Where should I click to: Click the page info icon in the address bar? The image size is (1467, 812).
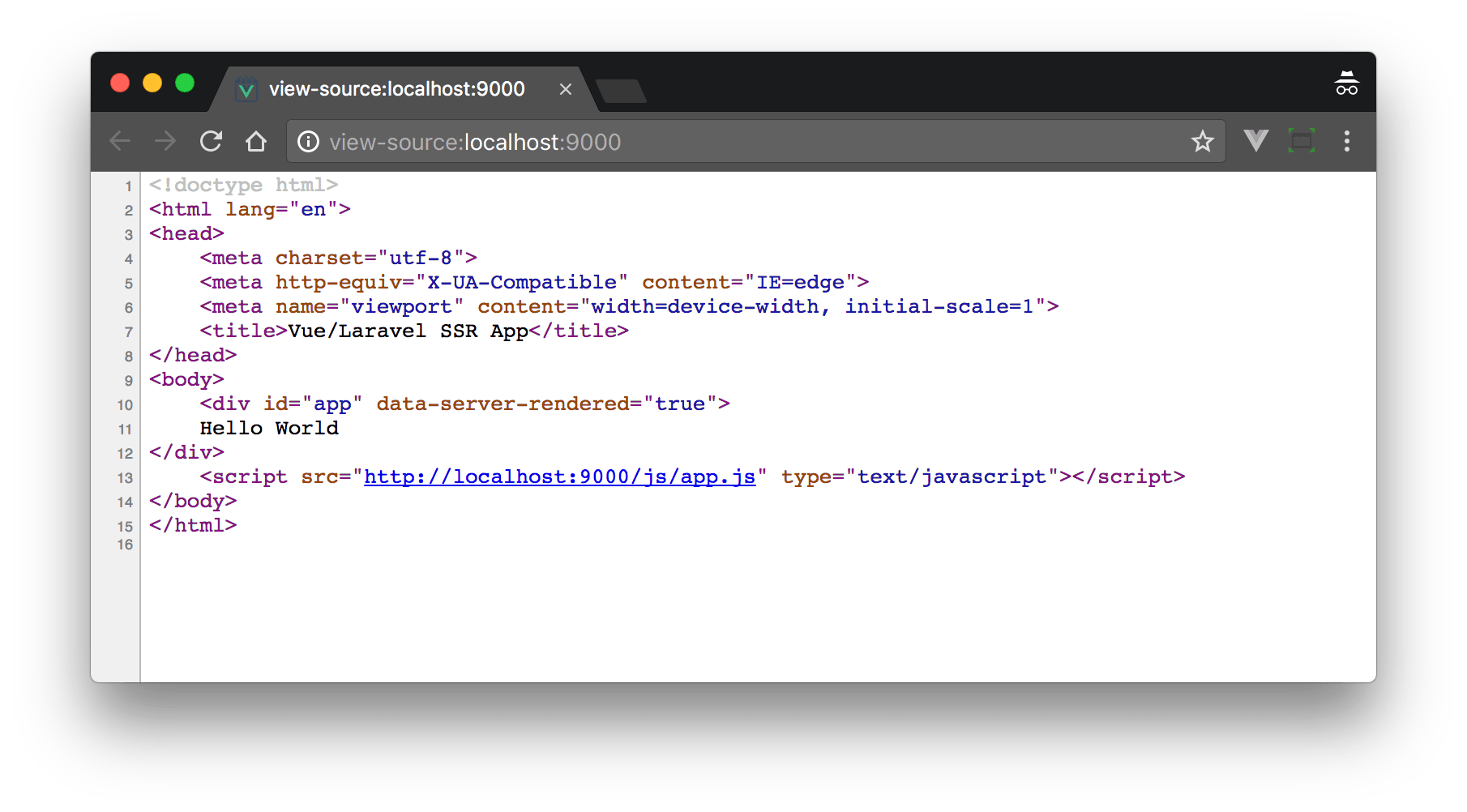pos(308,141)
